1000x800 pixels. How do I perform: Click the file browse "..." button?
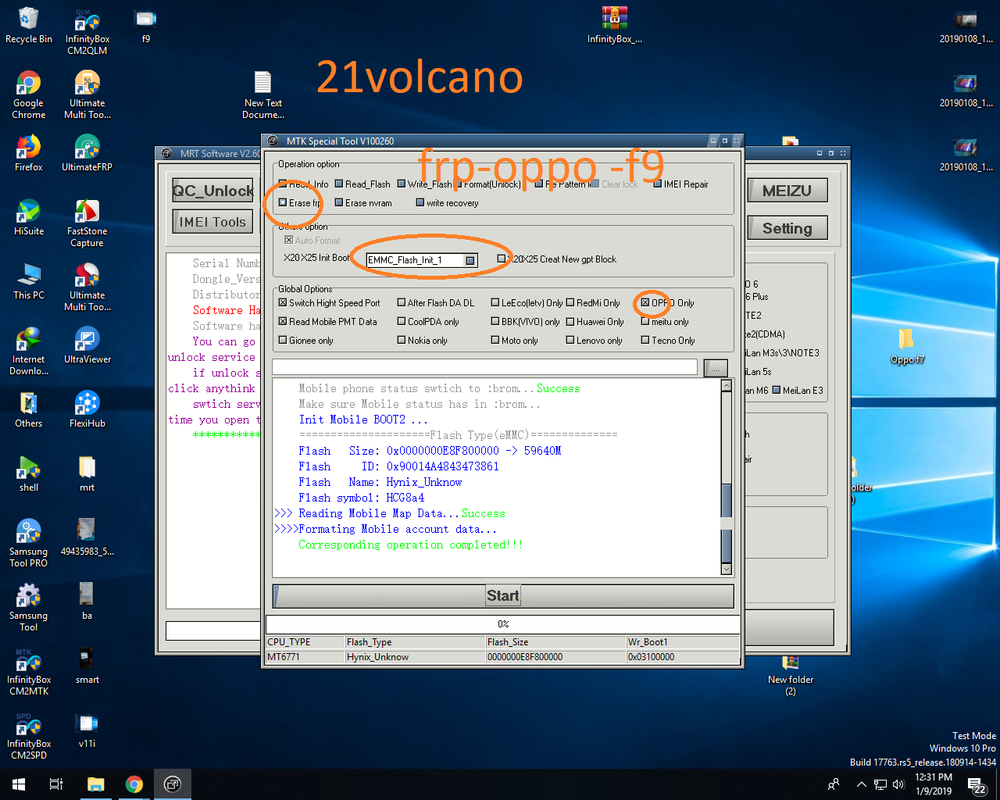coord(715,368)
